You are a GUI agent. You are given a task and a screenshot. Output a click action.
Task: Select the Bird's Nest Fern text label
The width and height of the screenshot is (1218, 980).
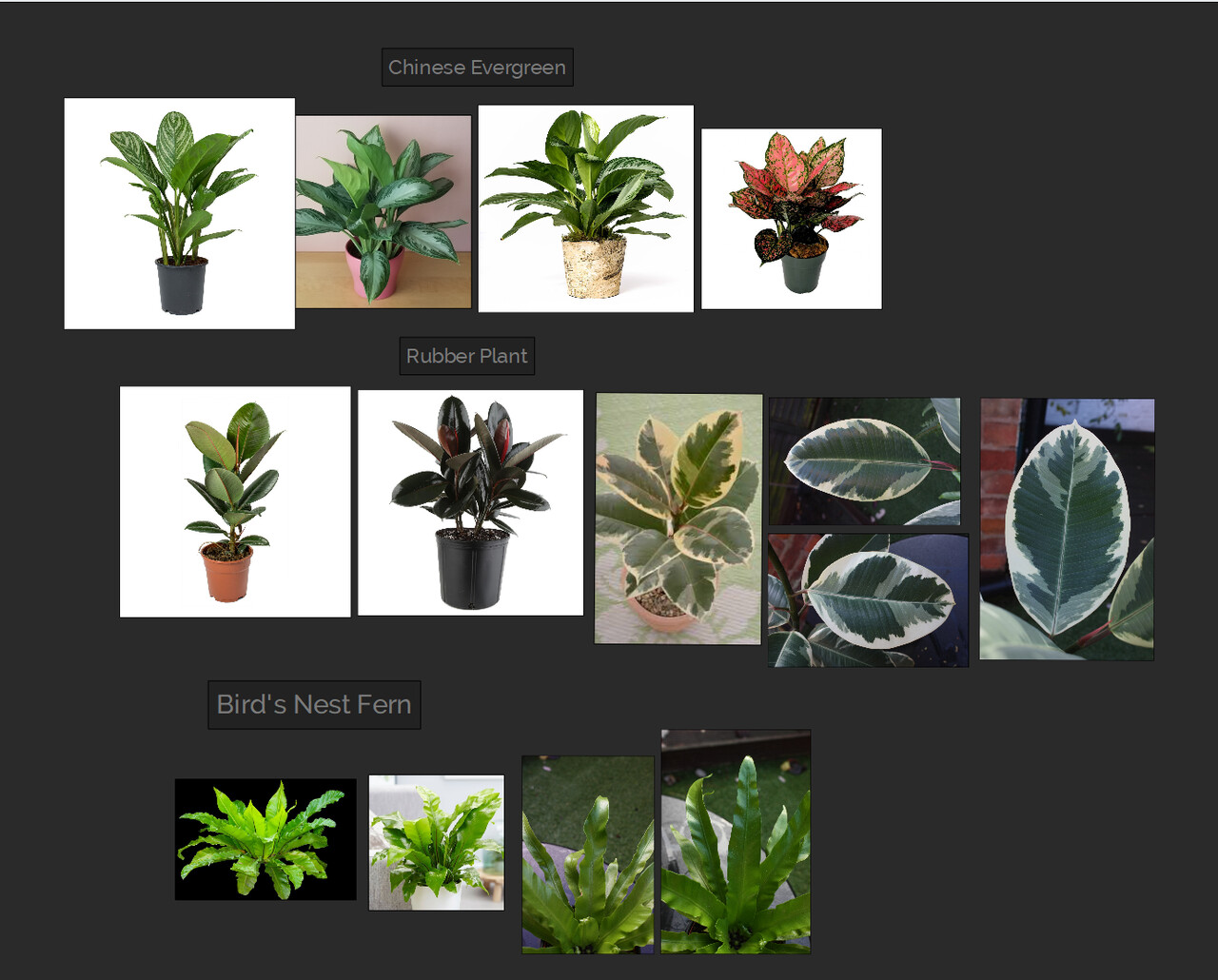tap(314, 705)
